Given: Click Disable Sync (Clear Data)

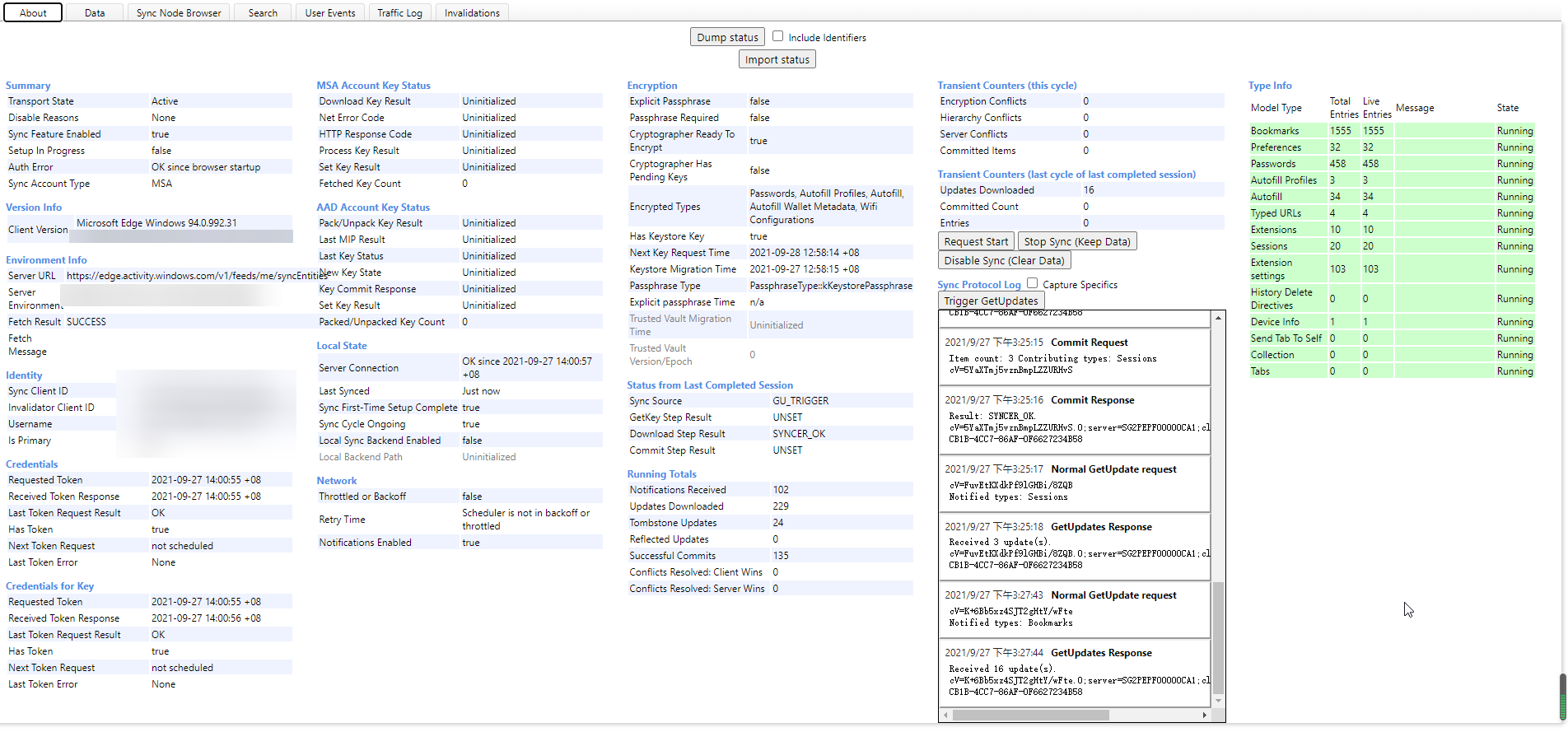Looking at the screenshot, I should point(1003,259).
